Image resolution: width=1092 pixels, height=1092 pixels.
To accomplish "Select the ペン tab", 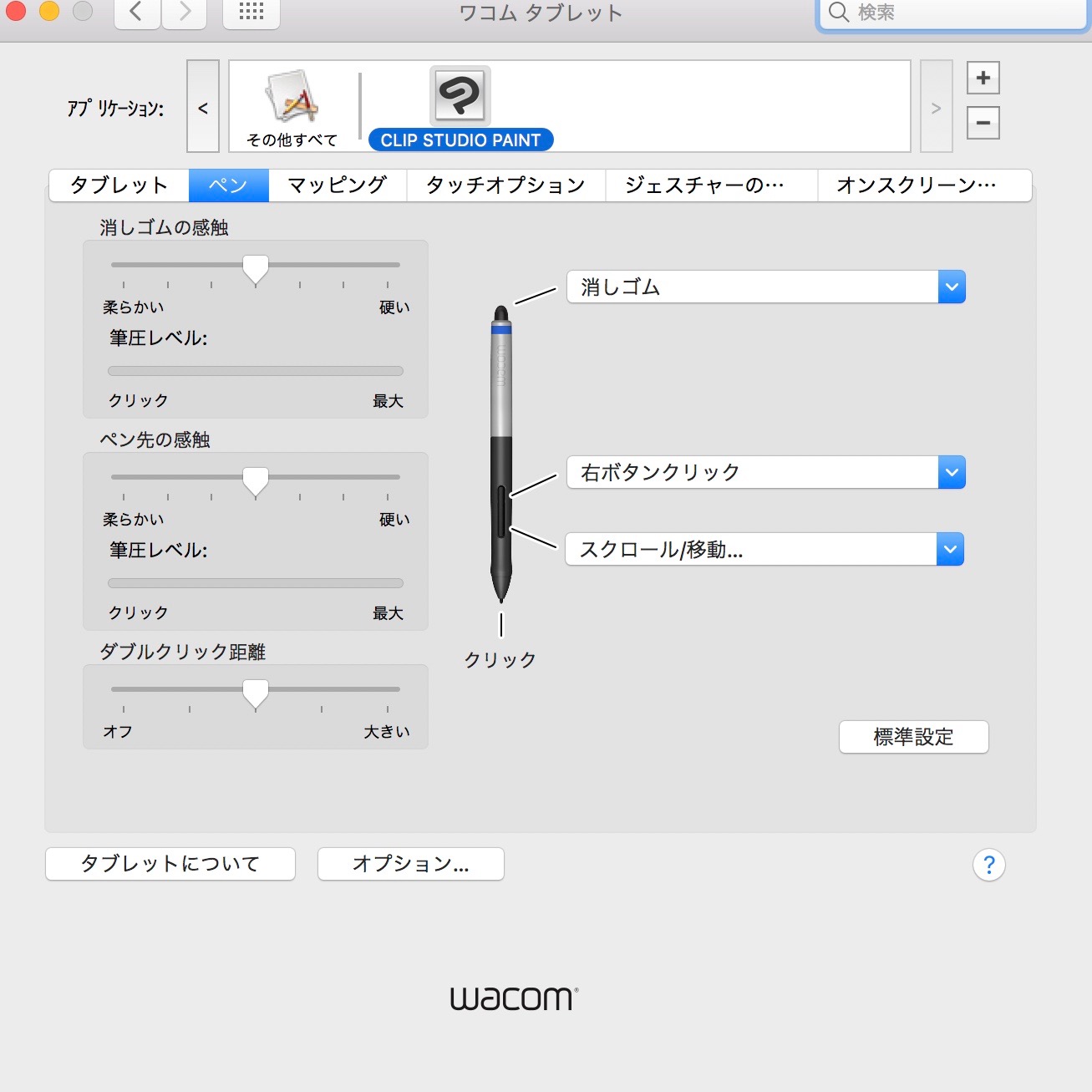I will coord(228,185).
